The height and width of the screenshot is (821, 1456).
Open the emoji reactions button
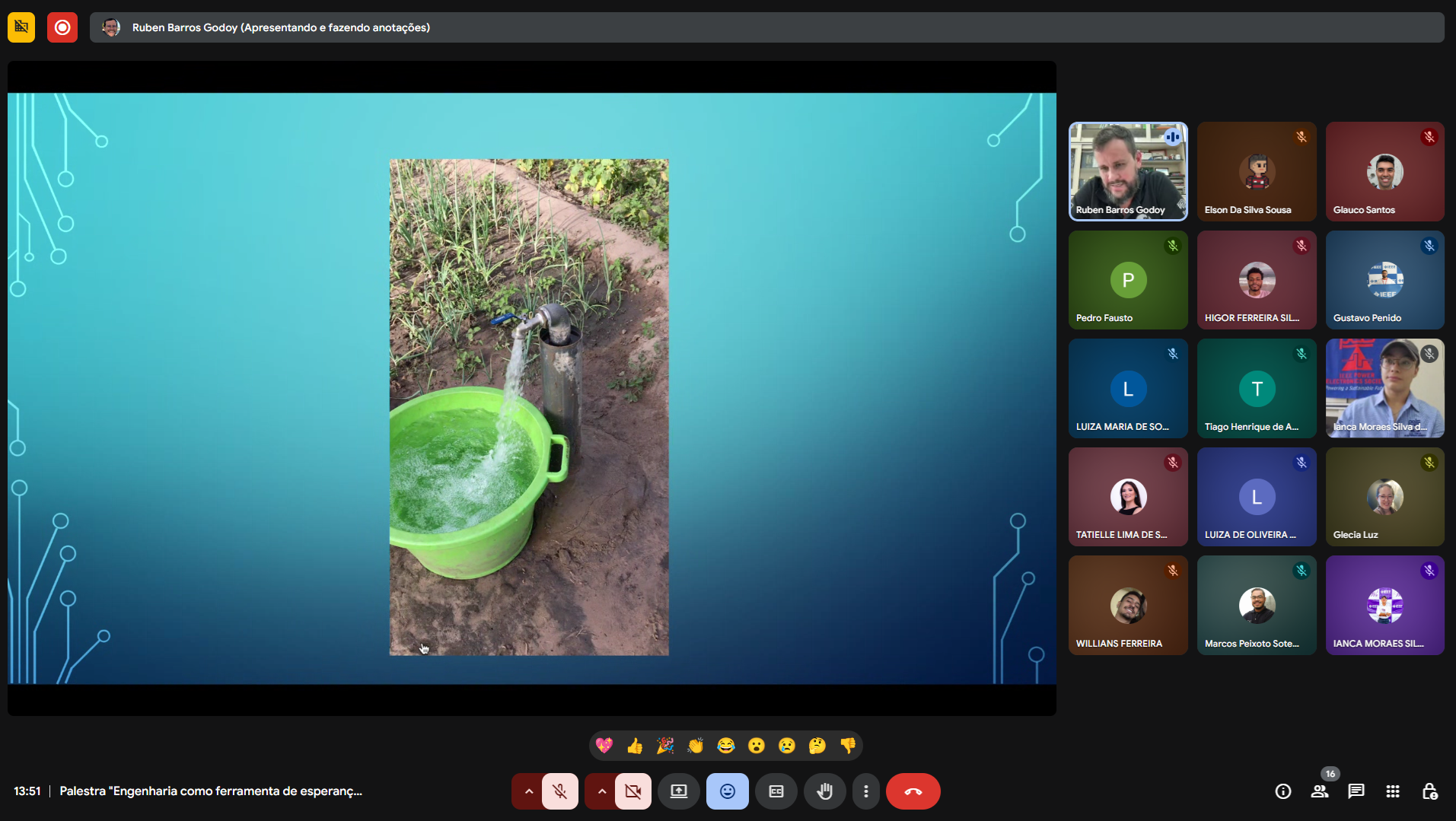pos(727,791)
